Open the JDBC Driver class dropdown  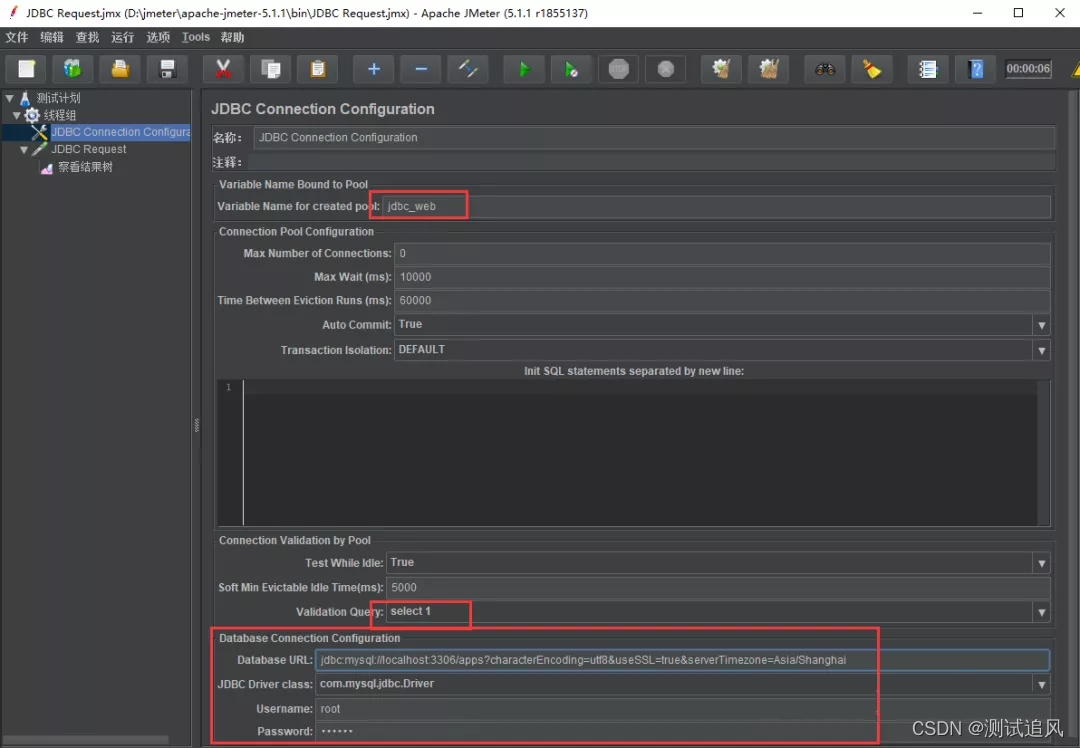pyautogui.click(x=1041, y=684)
